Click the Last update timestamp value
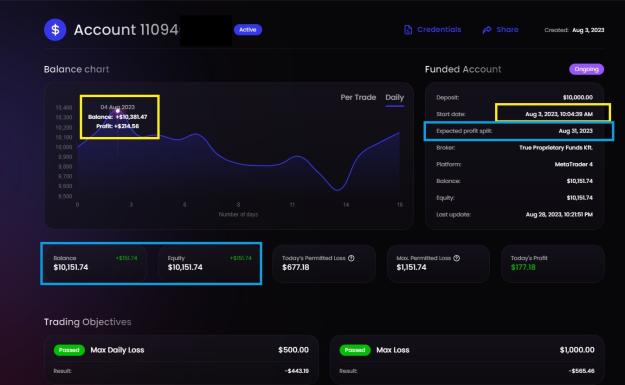 tap(559, 214)
